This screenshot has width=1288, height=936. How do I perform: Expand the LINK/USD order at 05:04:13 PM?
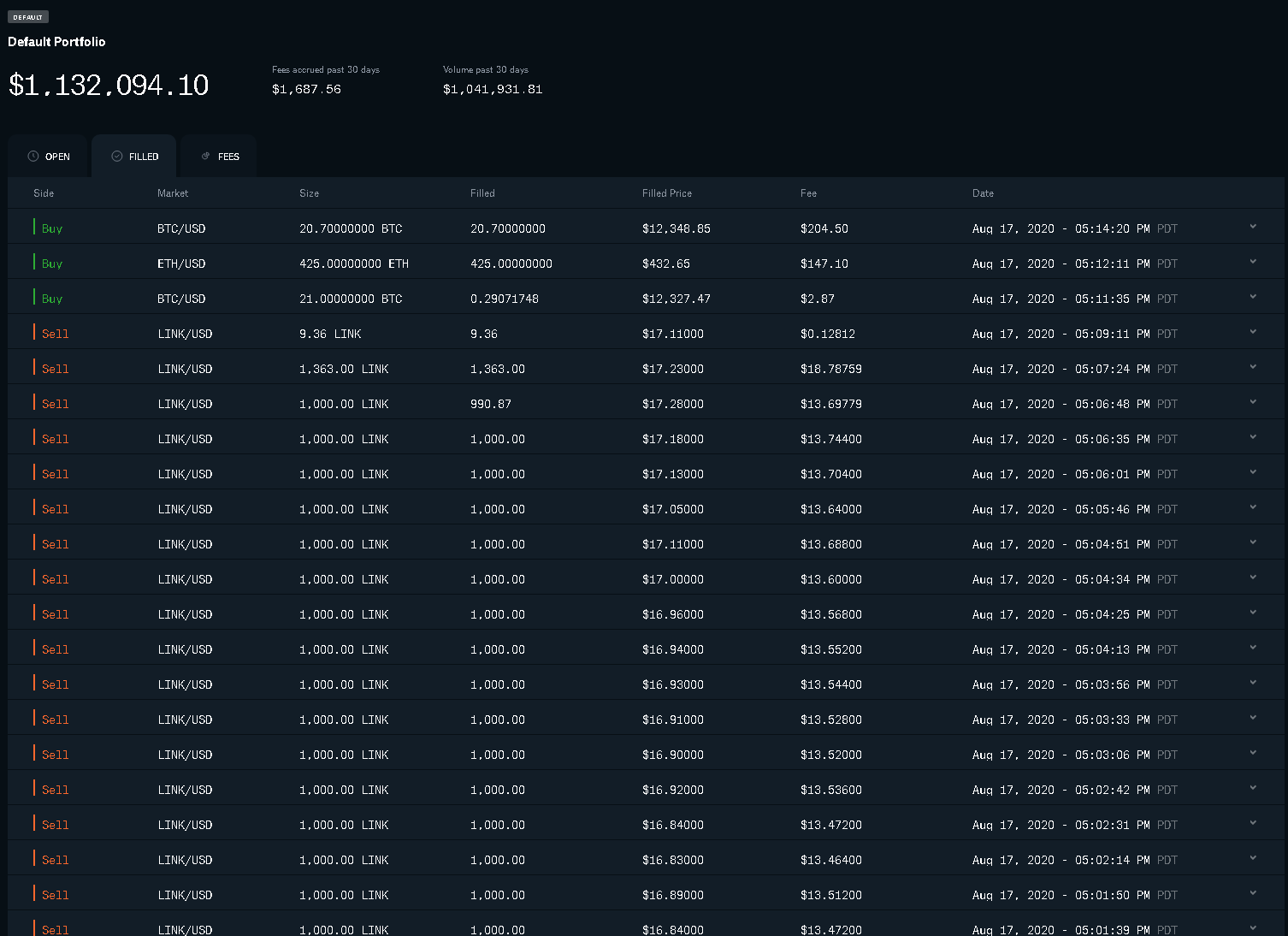coord(1252,648)
